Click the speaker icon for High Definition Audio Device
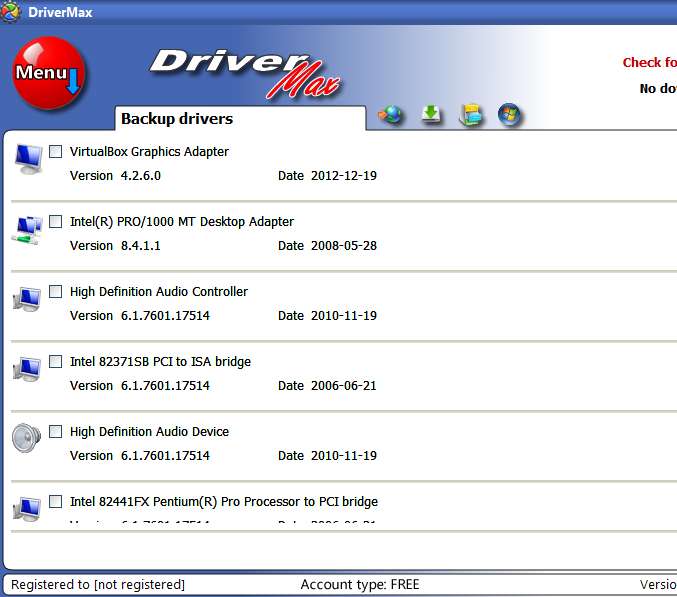Viewport: 677px width, 597px height. [x=26, y=438]
